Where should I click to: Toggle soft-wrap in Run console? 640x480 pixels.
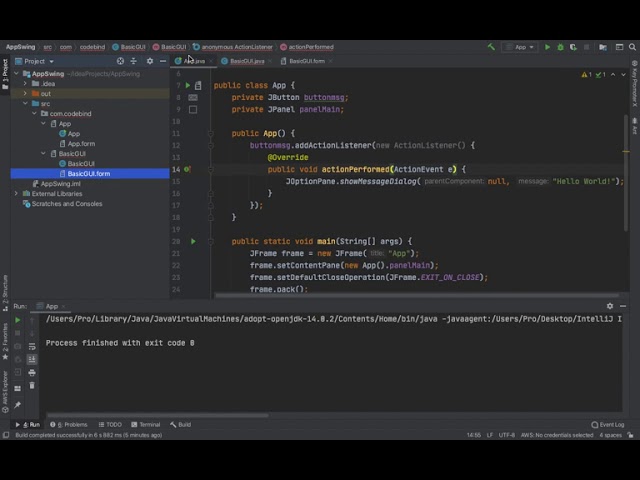click(32, 347)
